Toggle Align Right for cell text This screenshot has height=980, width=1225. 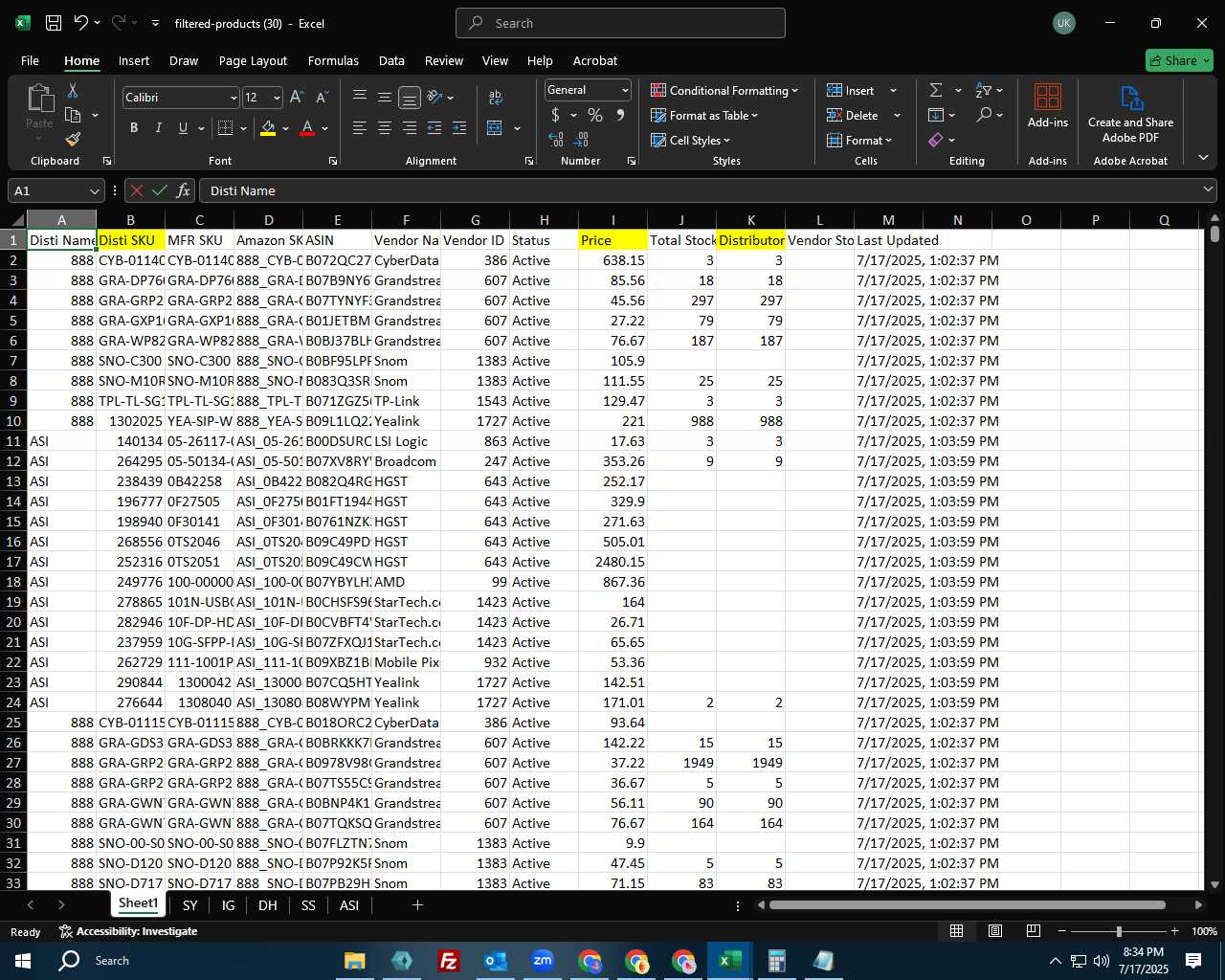(410, 128)
